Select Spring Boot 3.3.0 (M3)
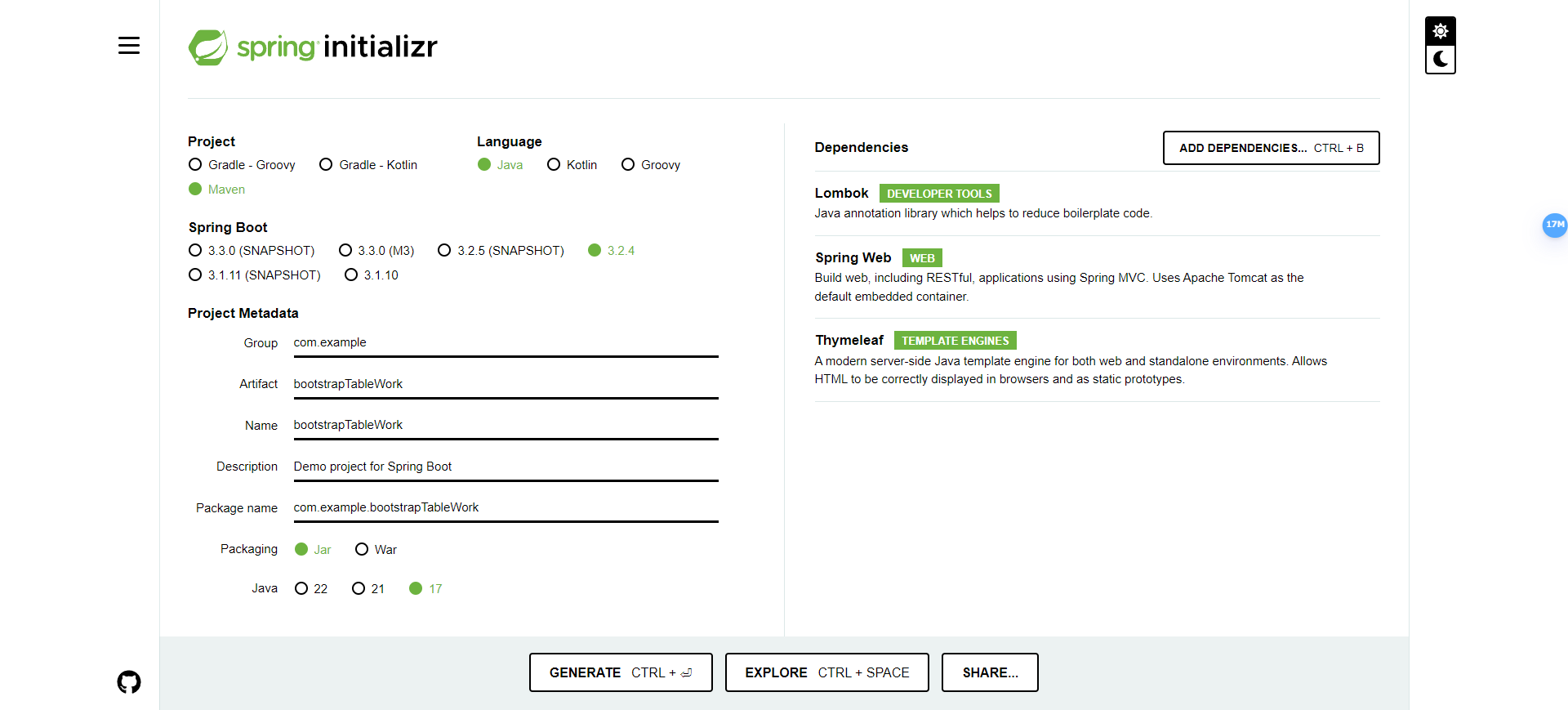The height and width of the screenshot is (710, 1568). (376, 251)
